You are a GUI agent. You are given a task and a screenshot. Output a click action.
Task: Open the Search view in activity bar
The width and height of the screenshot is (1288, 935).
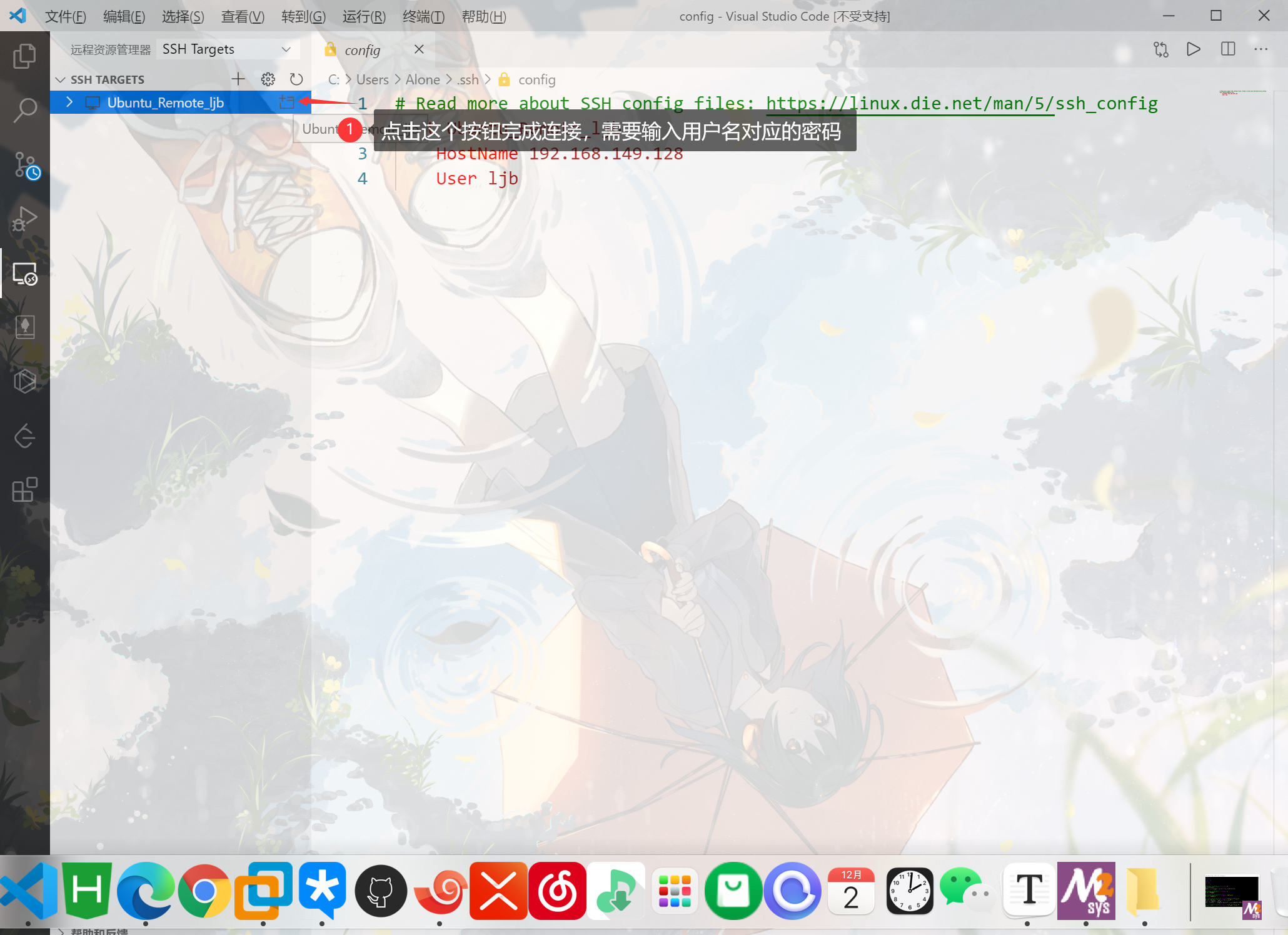point(24,110)
